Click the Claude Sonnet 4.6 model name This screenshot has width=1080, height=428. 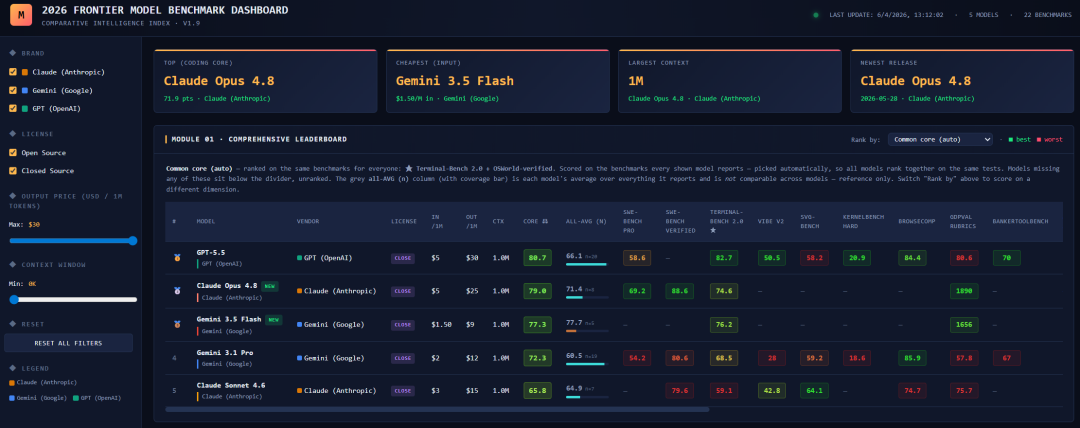pos(231,385)
